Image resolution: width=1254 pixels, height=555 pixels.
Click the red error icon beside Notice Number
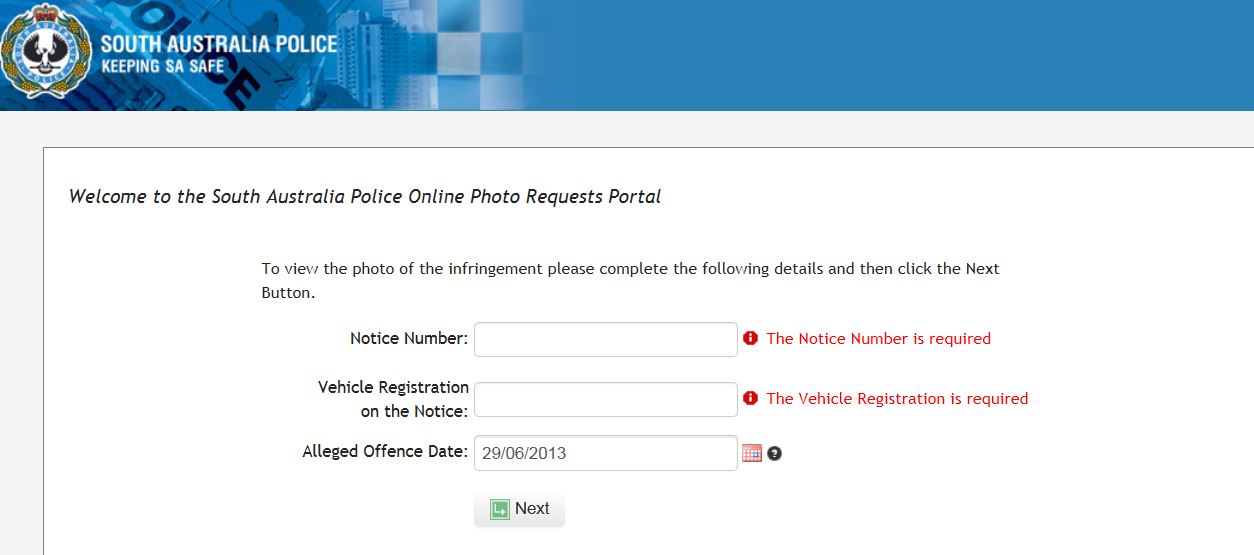point(751,339)
